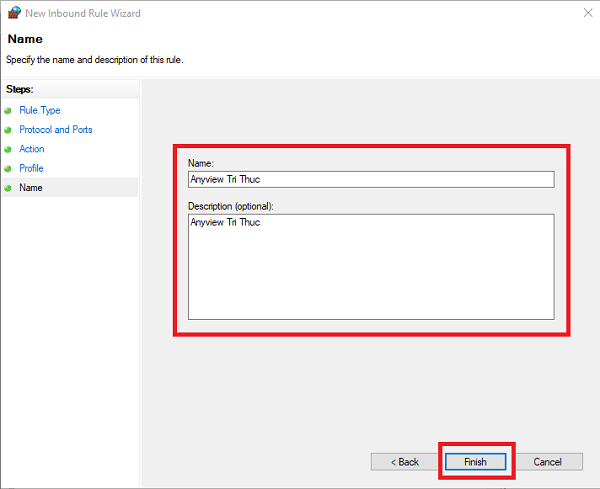
Task: Click the Steps header in sidebar
Action: click(x=20, y=89)
